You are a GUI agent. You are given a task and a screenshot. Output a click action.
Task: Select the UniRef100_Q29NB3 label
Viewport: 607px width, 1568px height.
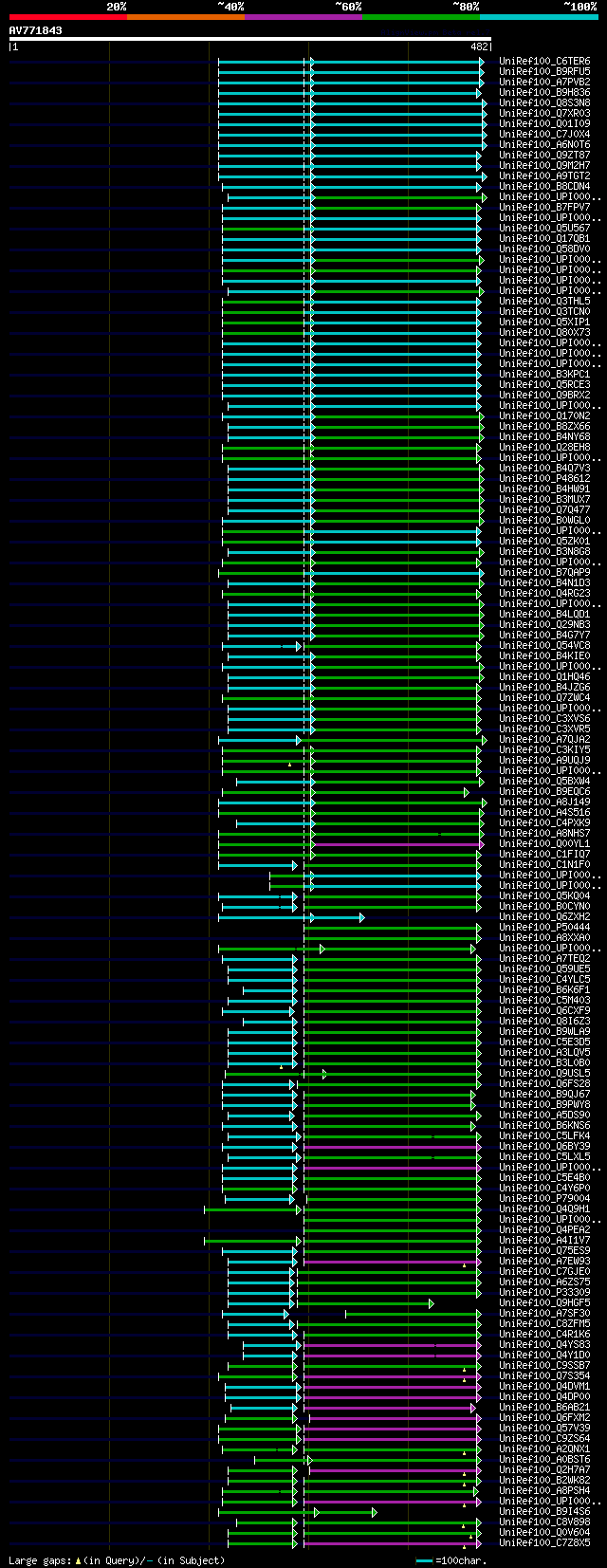pos(544,625)
